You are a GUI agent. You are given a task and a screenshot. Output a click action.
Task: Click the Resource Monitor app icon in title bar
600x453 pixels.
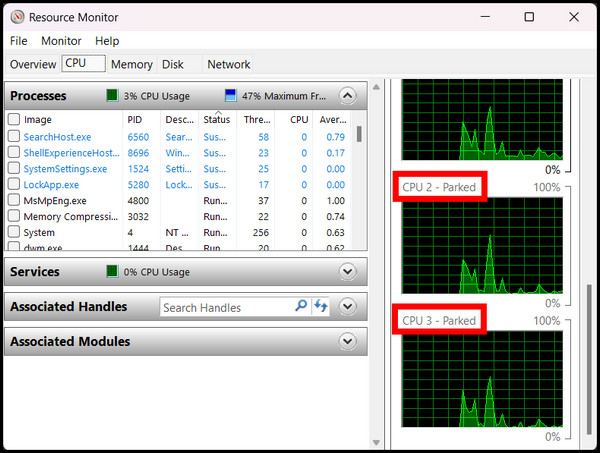(17, 17)
